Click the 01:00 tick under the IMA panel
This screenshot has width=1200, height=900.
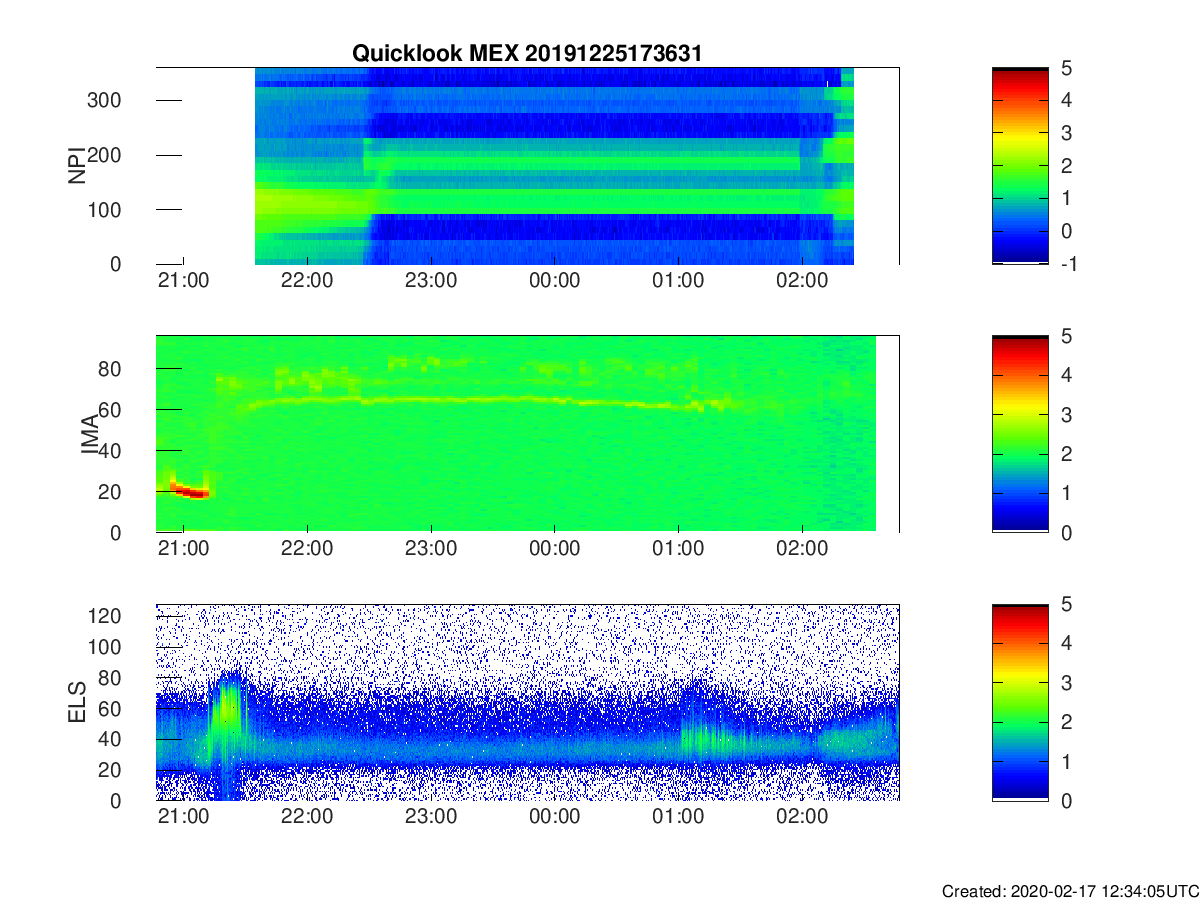click(679, 548)
